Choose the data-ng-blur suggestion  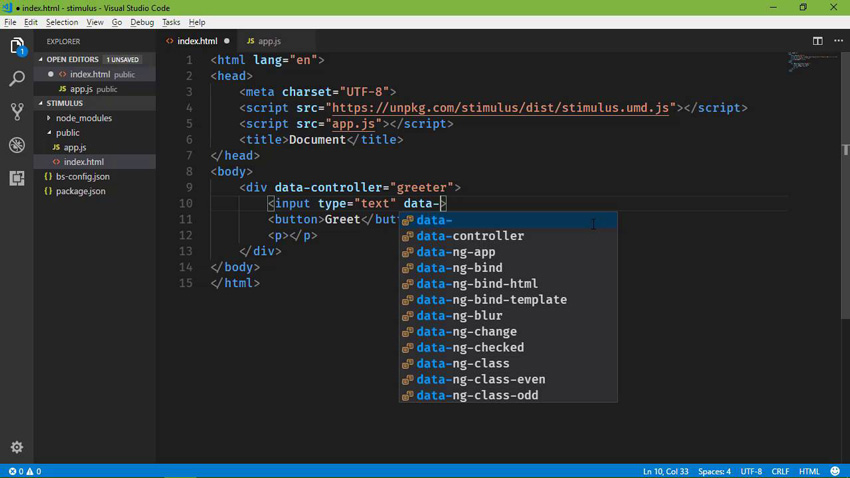pyautogui.click(x=508, y=315)
